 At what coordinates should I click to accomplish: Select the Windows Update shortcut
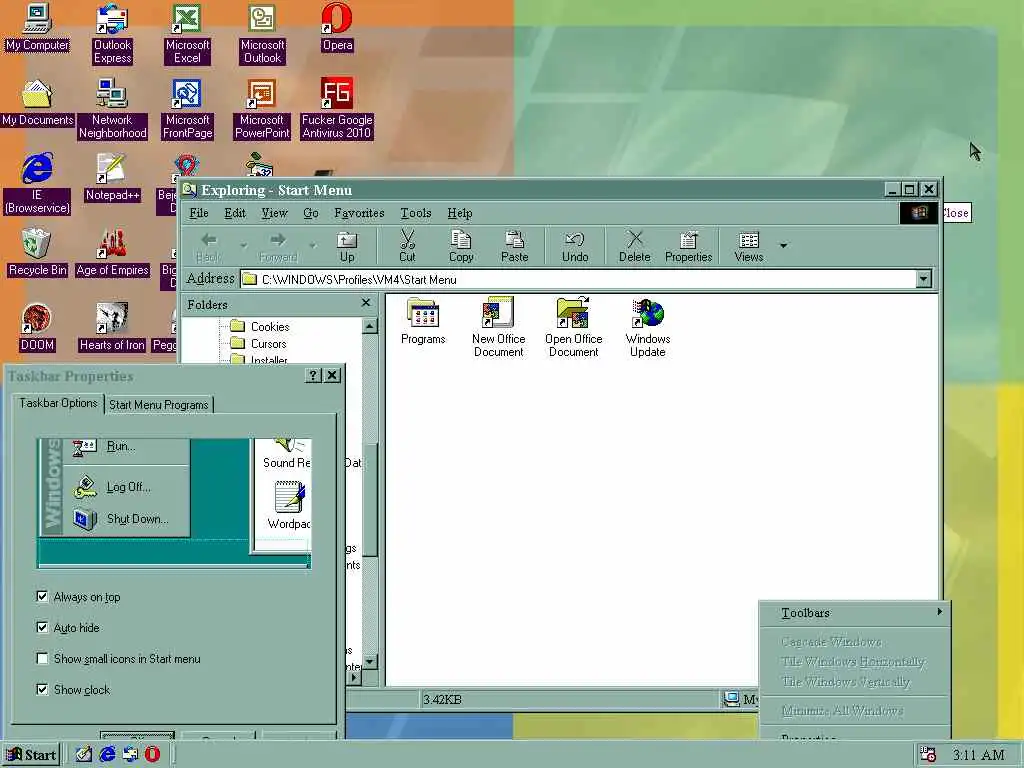[x=648, y=327]
